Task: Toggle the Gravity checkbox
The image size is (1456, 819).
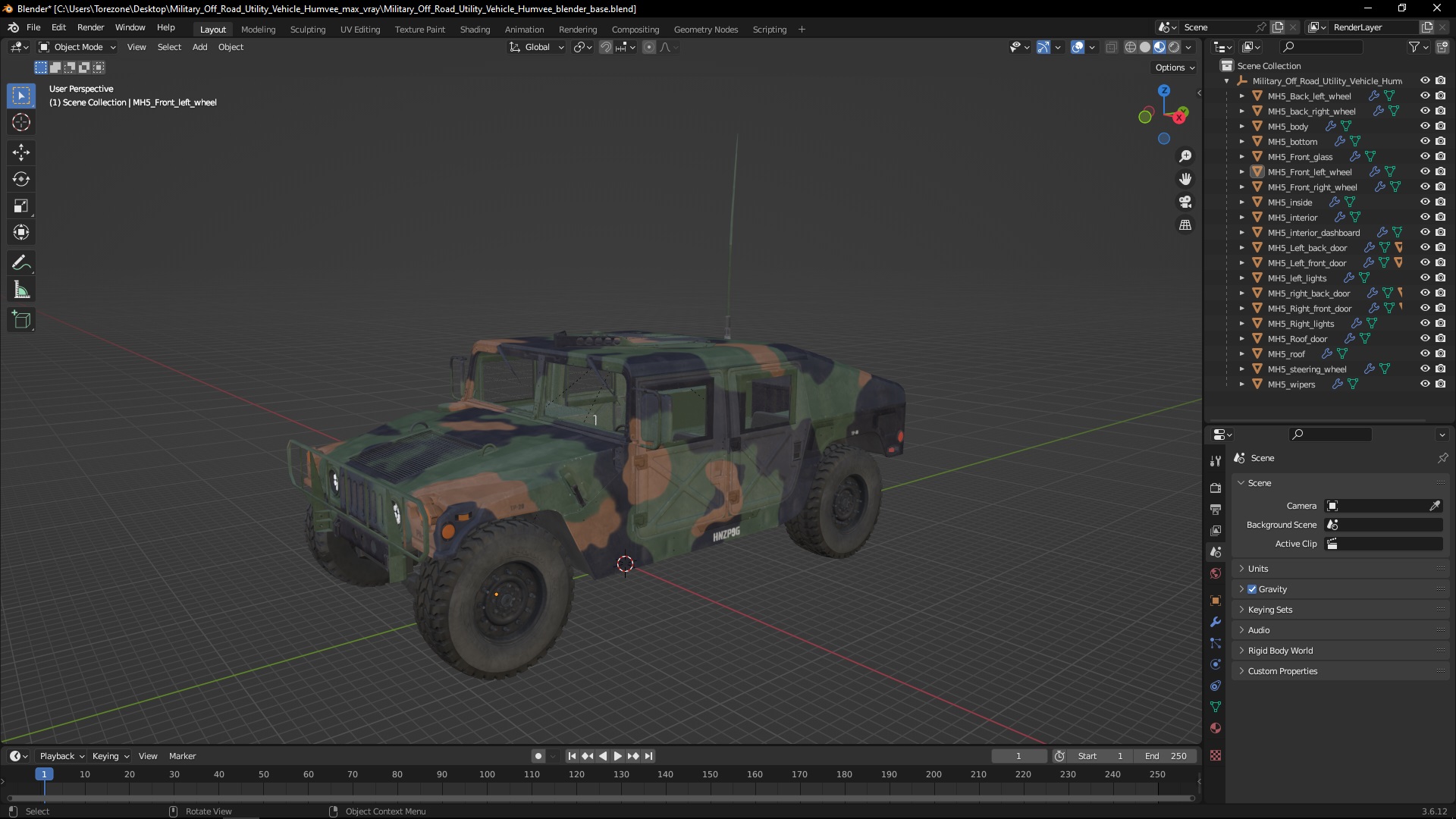Action: point(1252,589)
